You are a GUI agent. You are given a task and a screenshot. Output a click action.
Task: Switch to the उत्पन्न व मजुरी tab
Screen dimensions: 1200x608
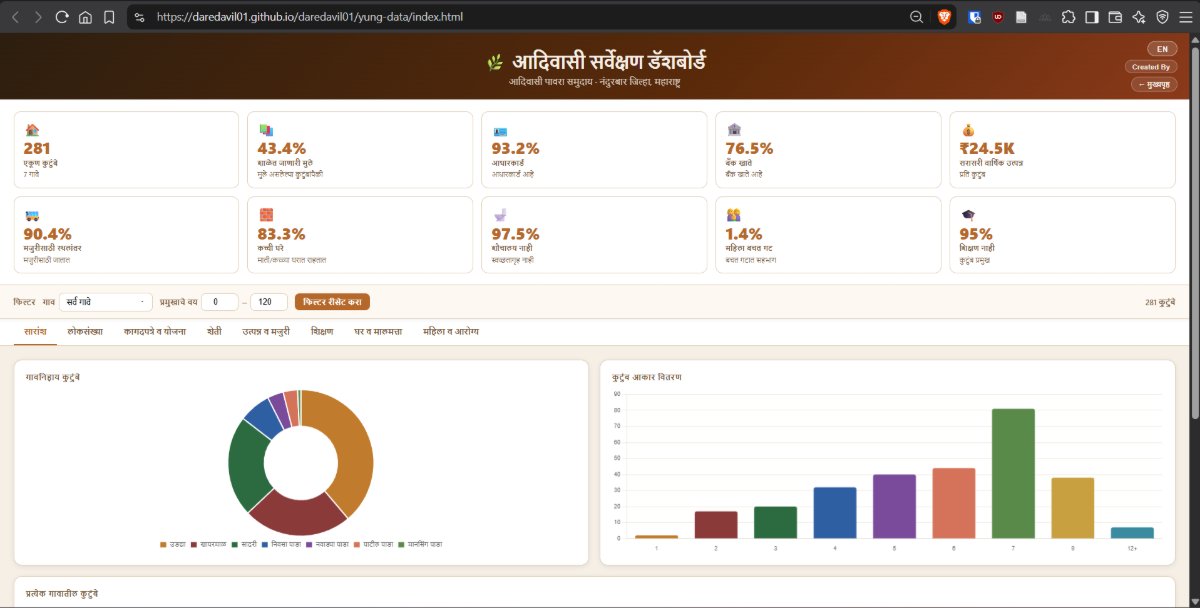(x=266, y=331)
